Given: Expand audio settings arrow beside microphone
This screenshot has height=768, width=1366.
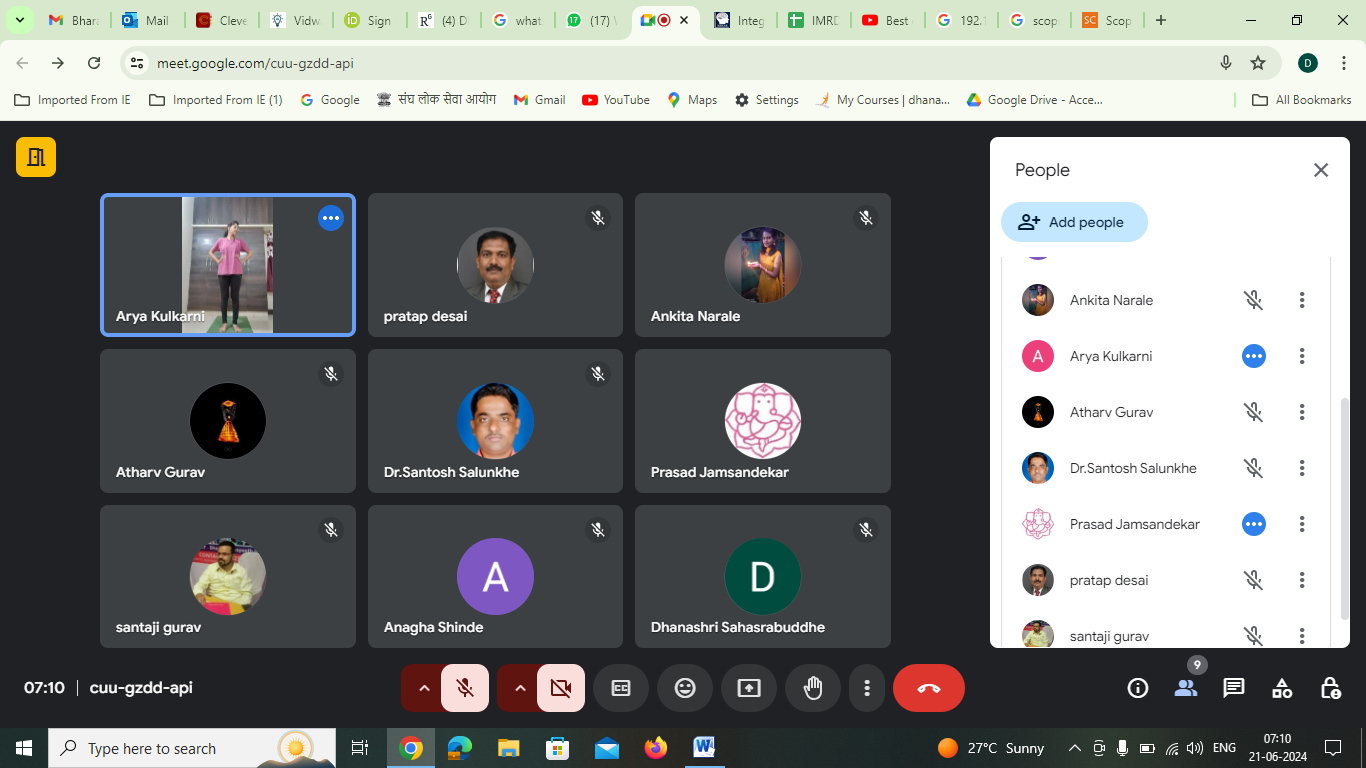Looking at the screenshot, I should [x=423, y=688].
